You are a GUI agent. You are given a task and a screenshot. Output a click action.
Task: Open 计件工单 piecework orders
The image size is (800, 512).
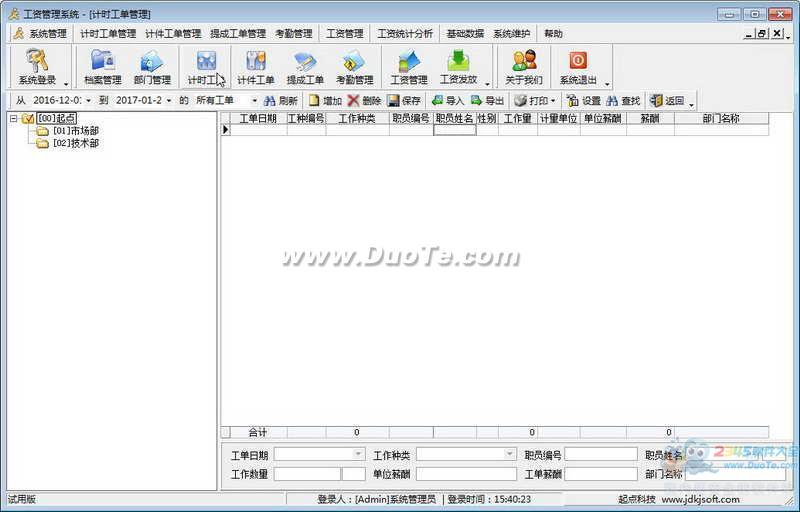[x=255, y=67]
